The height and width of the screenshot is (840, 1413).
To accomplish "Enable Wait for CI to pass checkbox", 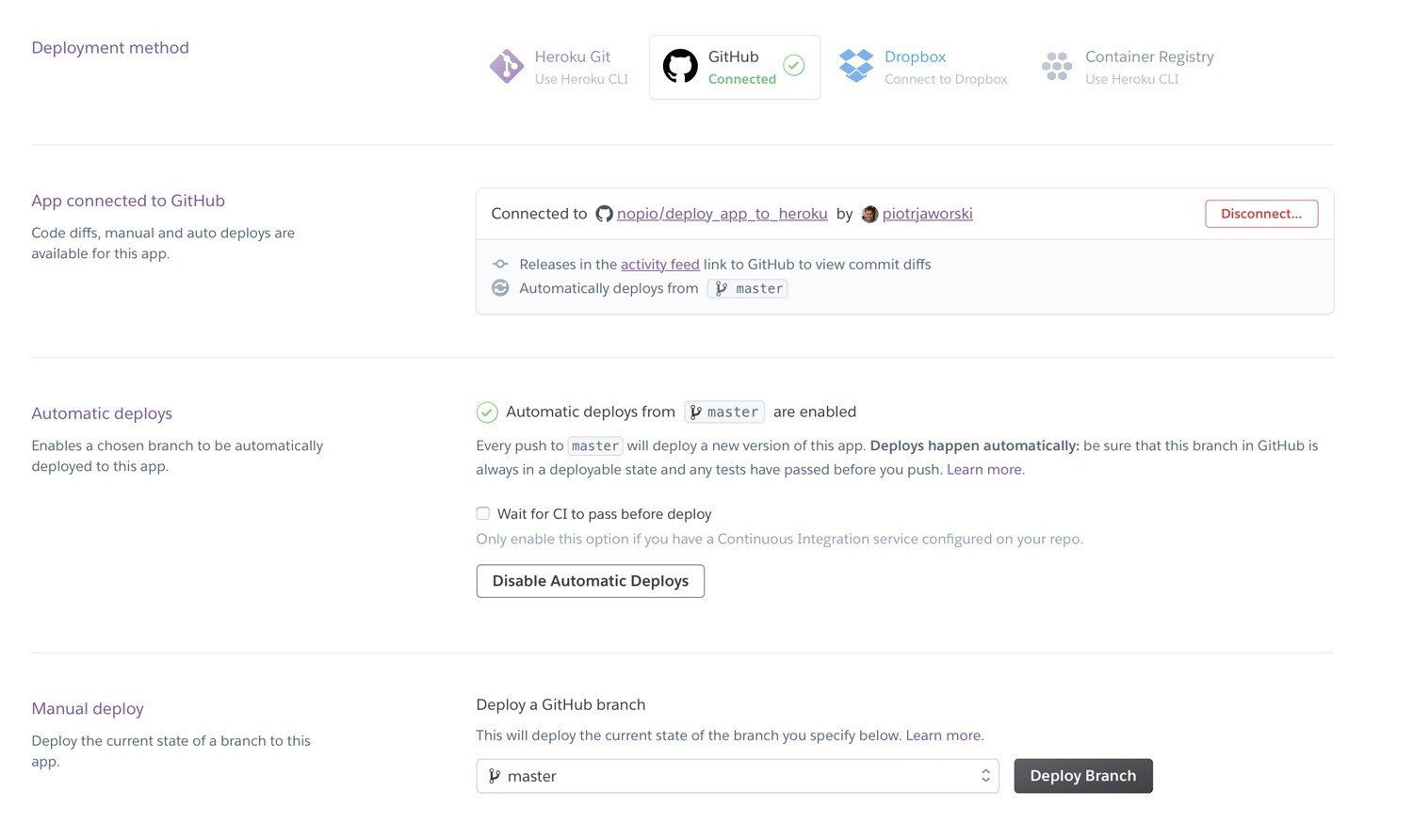I will coord(483,513).
